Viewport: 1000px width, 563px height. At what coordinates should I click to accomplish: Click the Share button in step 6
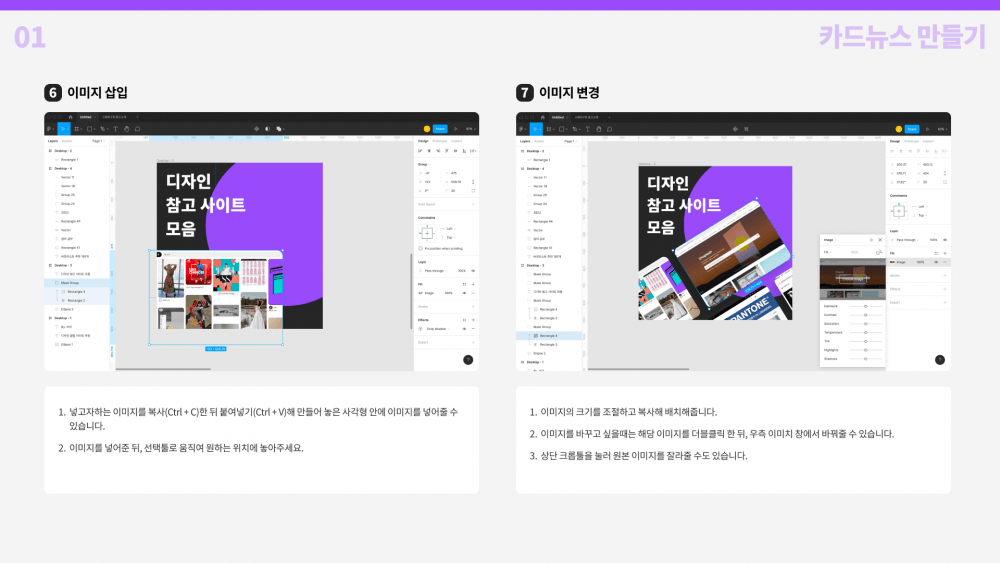pyautogui.click(x=440, y=128)
